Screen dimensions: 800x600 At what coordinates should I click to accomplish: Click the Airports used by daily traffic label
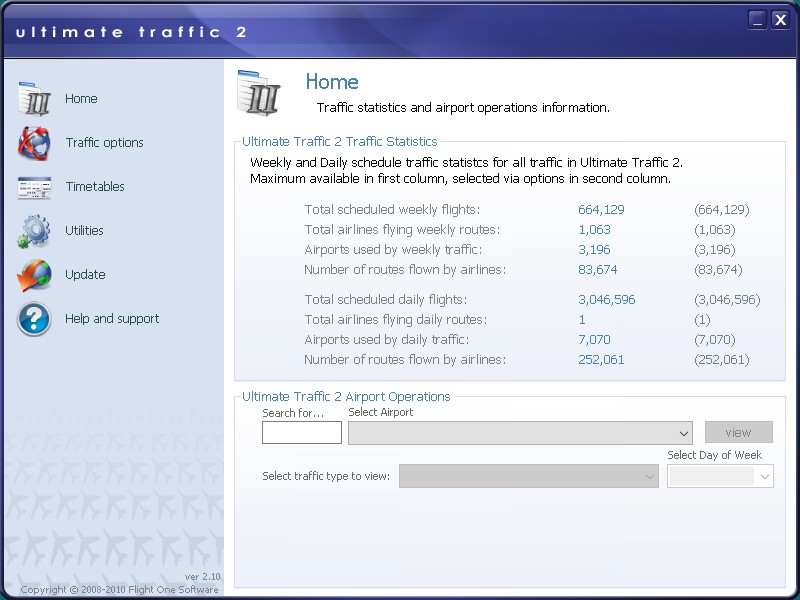tap(386, 339)
